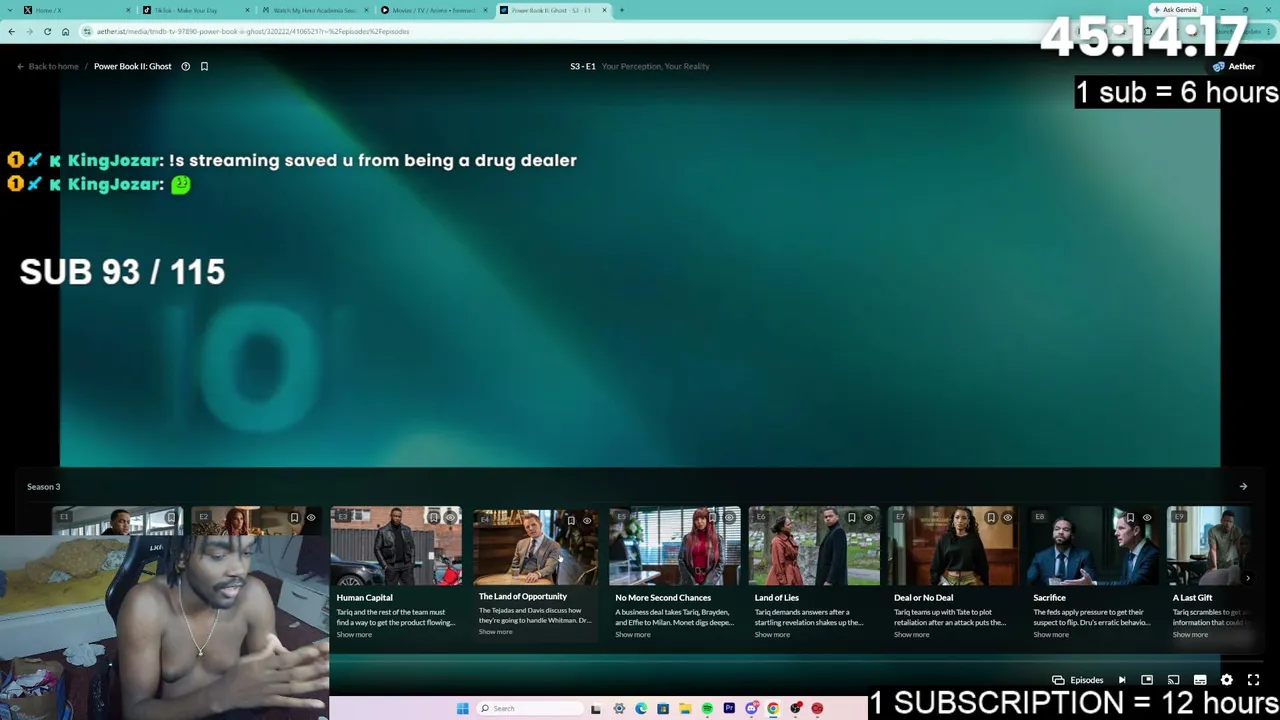
Task: Open Premiere Pro from the taskbar
Action: click(x=729, y=709)
